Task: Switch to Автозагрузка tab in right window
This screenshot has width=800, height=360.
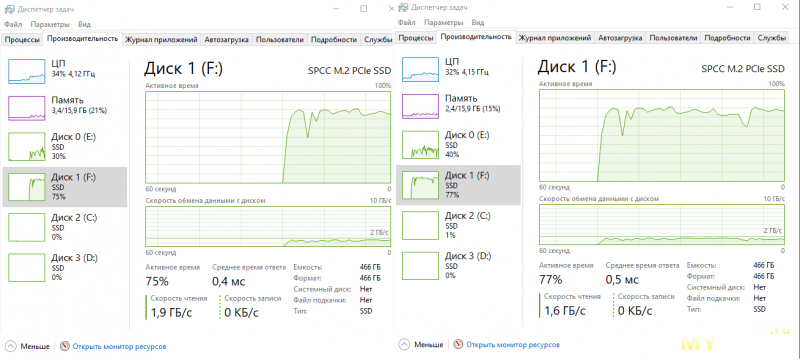Action: (620, 38)
